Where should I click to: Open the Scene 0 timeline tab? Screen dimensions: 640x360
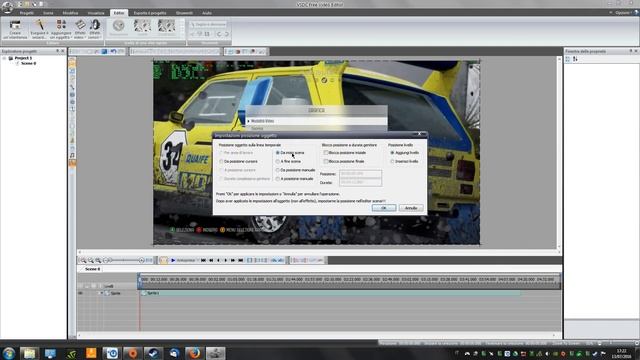click(92, 269)
